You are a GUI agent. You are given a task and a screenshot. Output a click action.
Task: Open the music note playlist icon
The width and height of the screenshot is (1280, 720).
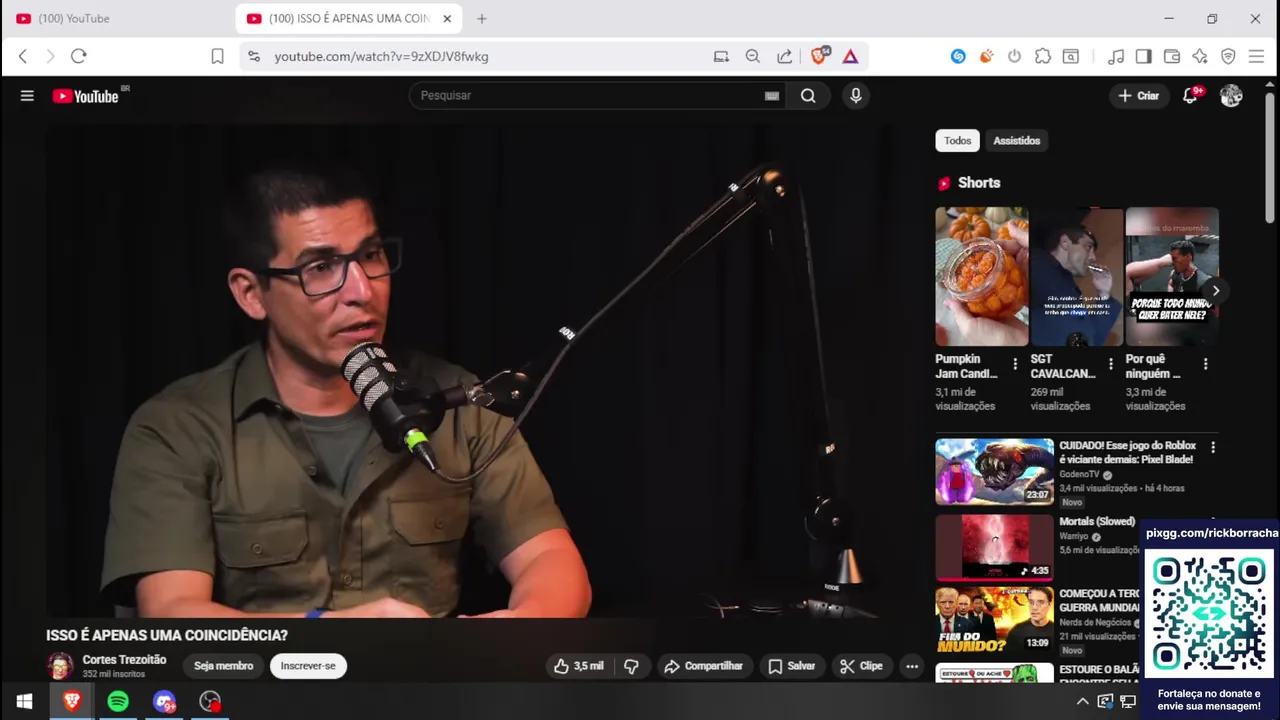[x=1116, y=56]
